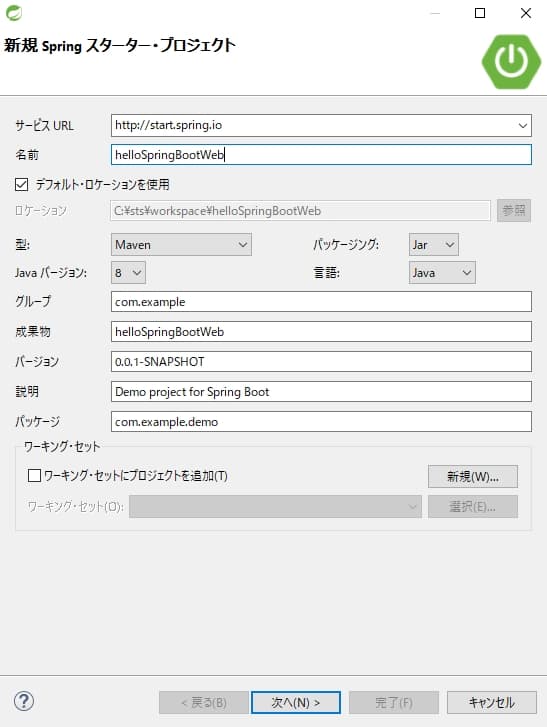Click the ロケーション path field
This screenshot has width=547, height=727.
pyautogui.click(x=300, y=210)
